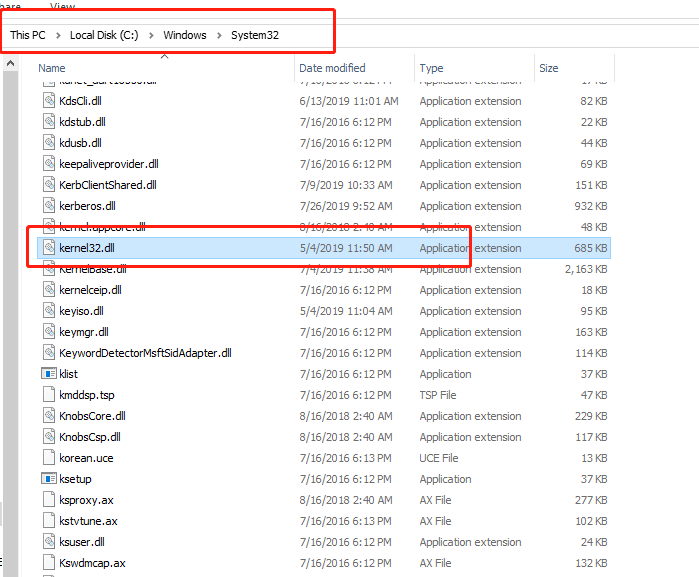Select file name korean.uce

86,458
